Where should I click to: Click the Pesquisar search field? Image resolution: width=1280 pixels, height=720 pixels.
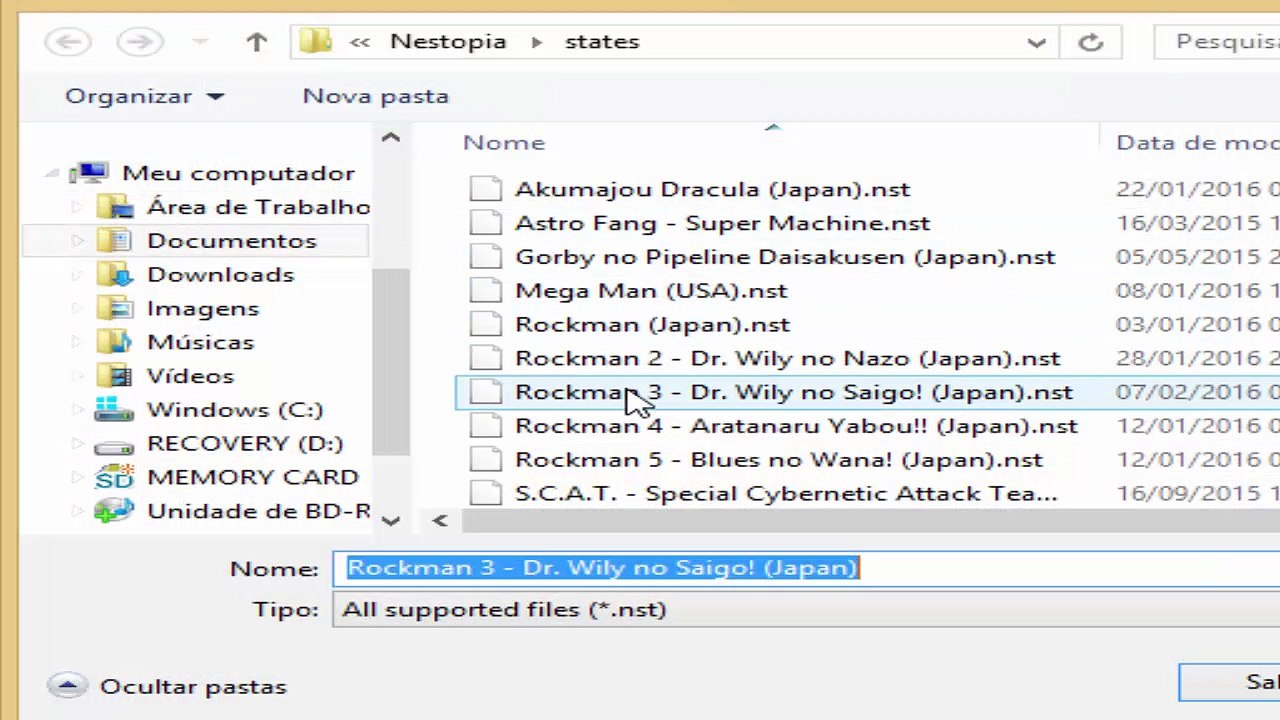1217,42
